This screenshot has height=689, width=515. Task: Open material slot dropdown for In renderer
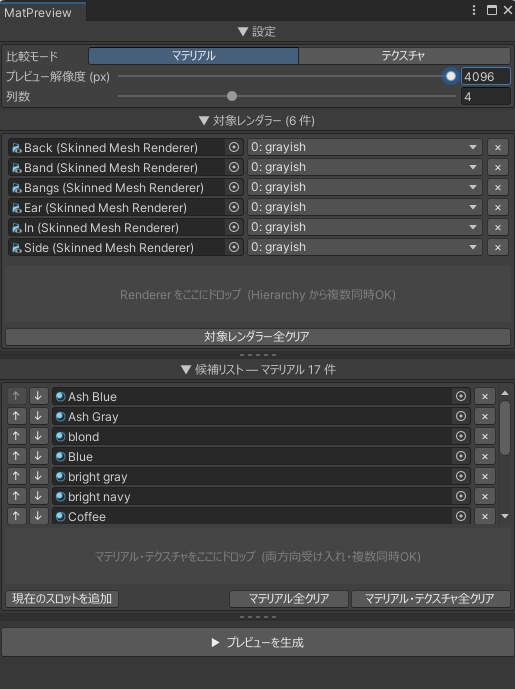point(365,227)
